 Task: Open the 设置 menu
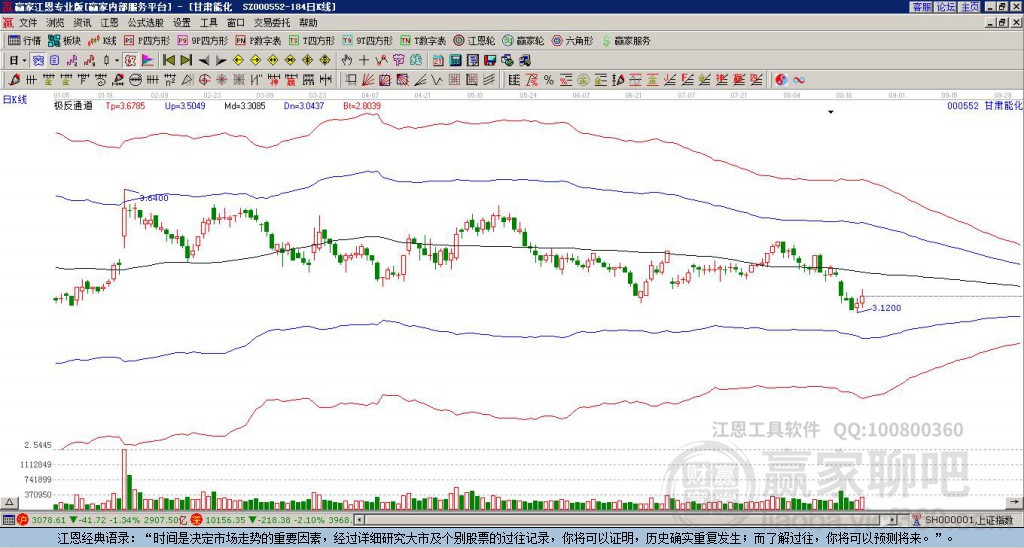pos(182,23)
